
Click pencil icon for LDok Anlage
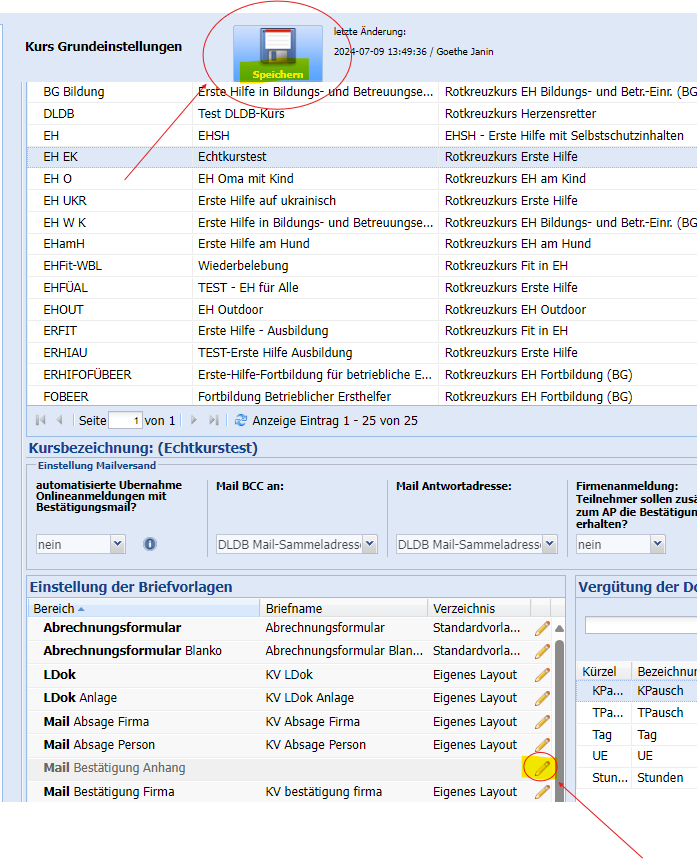542,698
